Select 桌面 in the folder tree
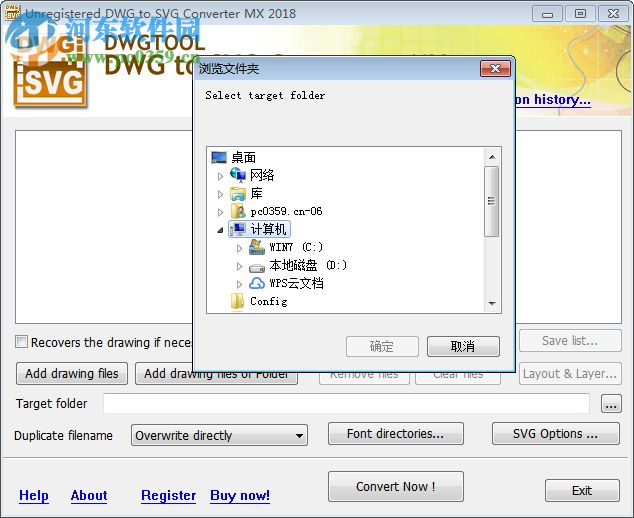This screenshot has width=634, height=518. (243, 157)
